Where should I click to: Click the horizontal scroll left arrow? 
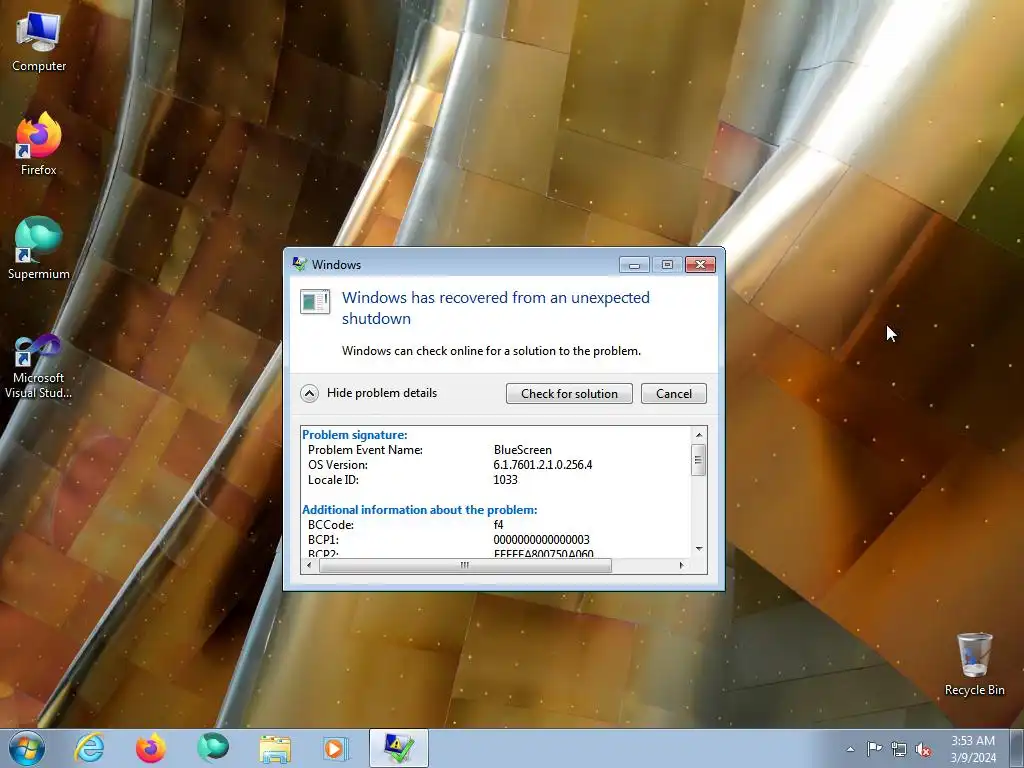pyautogui.click(x=310, y=566)
